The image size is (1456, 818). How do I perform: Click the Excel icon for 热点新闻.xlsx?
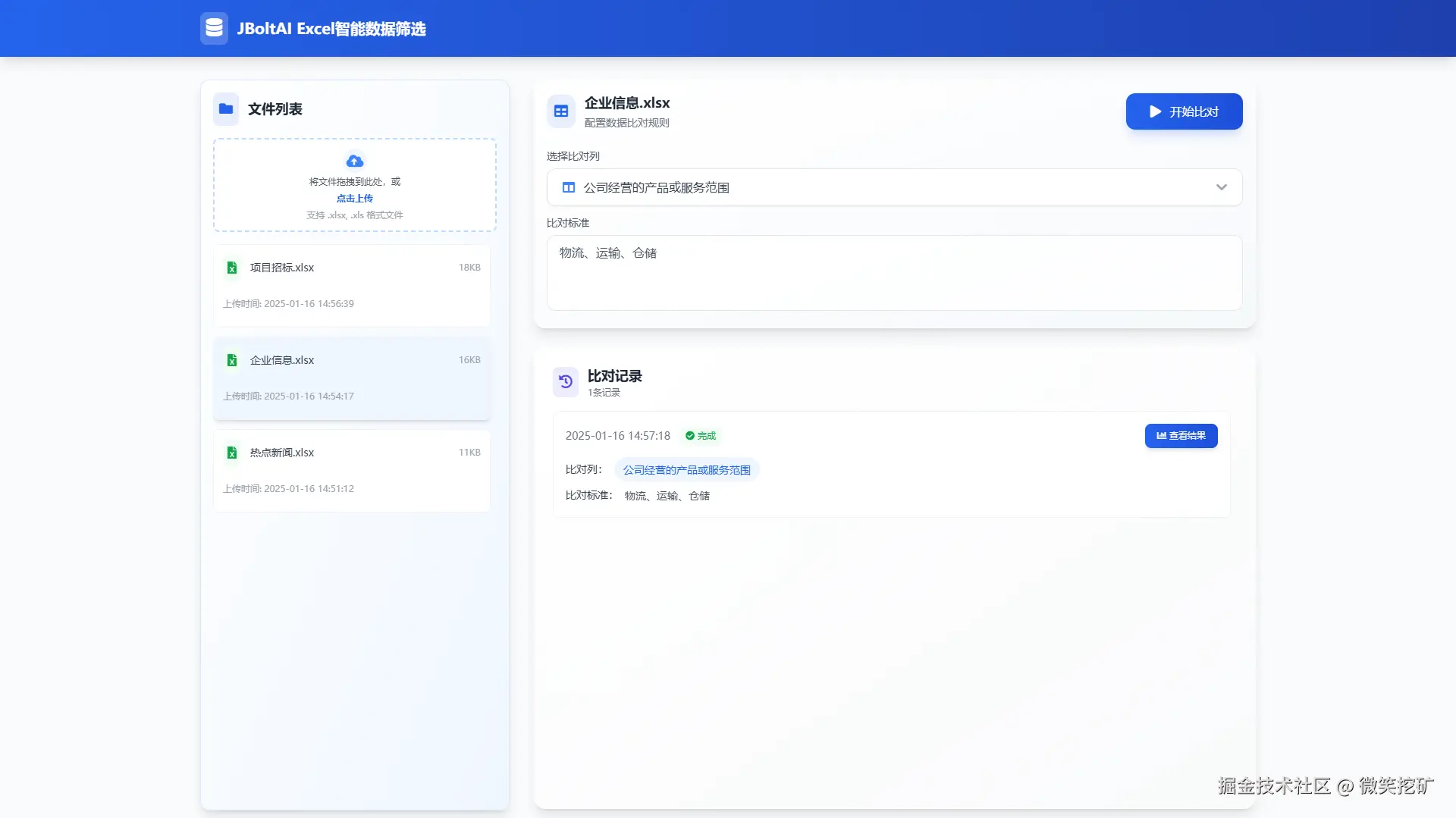(232, 453)
